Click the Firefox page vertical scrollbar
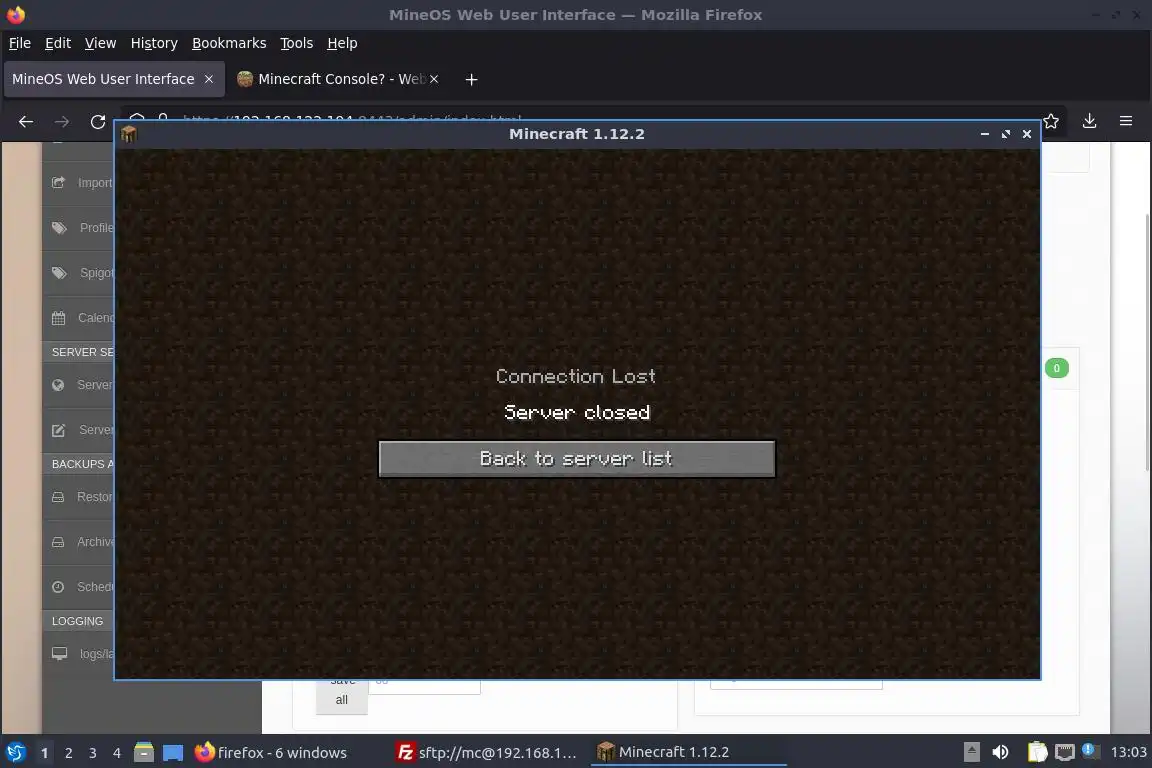The height and width of the screenshot is (768, 1152). 1148,342
